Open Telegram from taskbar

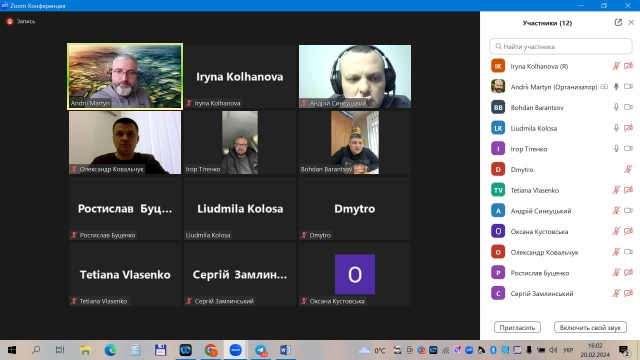point(260,350)
